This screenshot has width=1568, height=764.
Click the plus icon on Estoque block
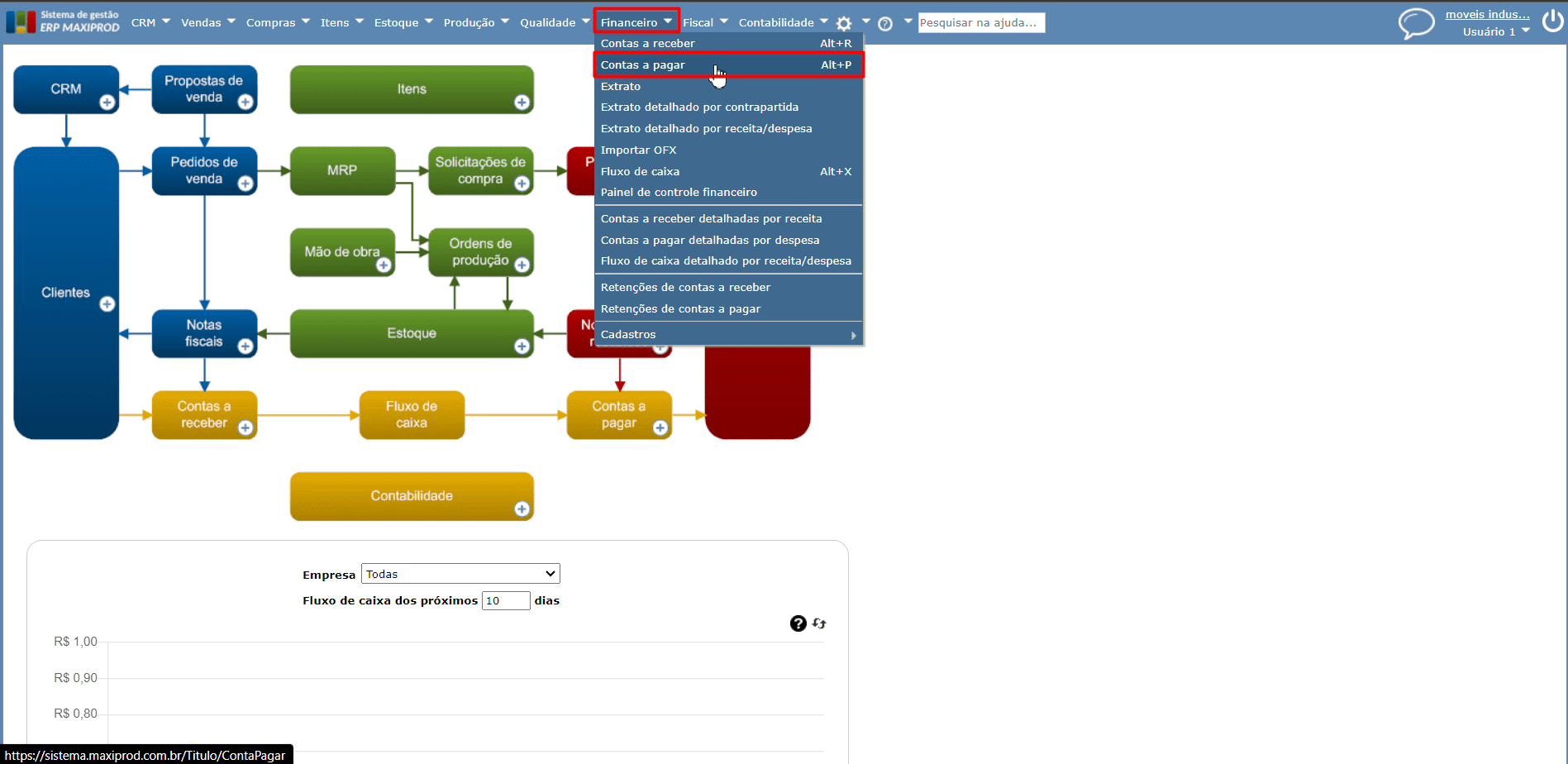click(522, 346)
